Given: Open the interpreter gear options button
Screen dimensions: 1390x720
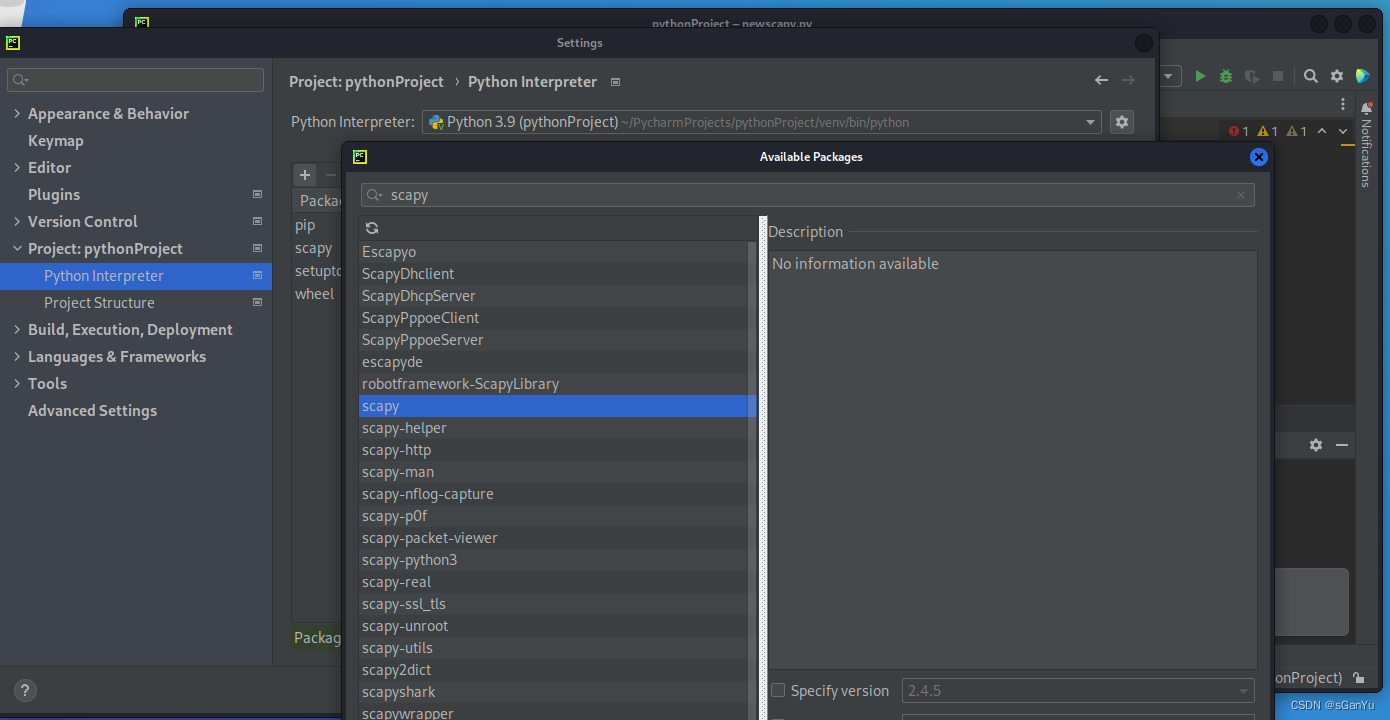Looking at the screenshot, I should 1122,122.
